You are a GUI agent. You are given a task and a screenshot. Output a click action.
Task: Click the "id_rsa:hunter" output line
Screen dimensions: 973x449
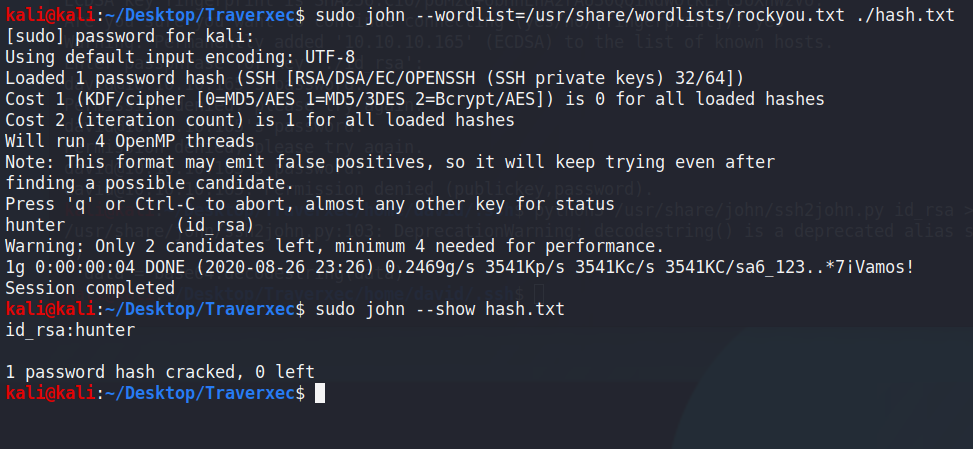coord(70,330)
